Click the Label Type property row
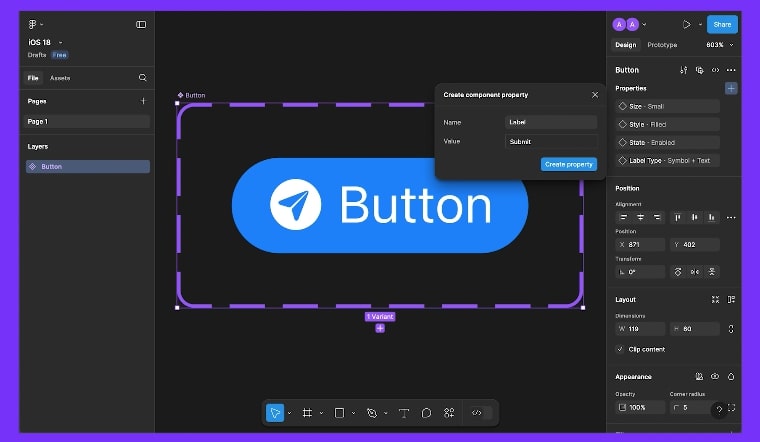This screenshot has height=442, width=760. [668, 160]
